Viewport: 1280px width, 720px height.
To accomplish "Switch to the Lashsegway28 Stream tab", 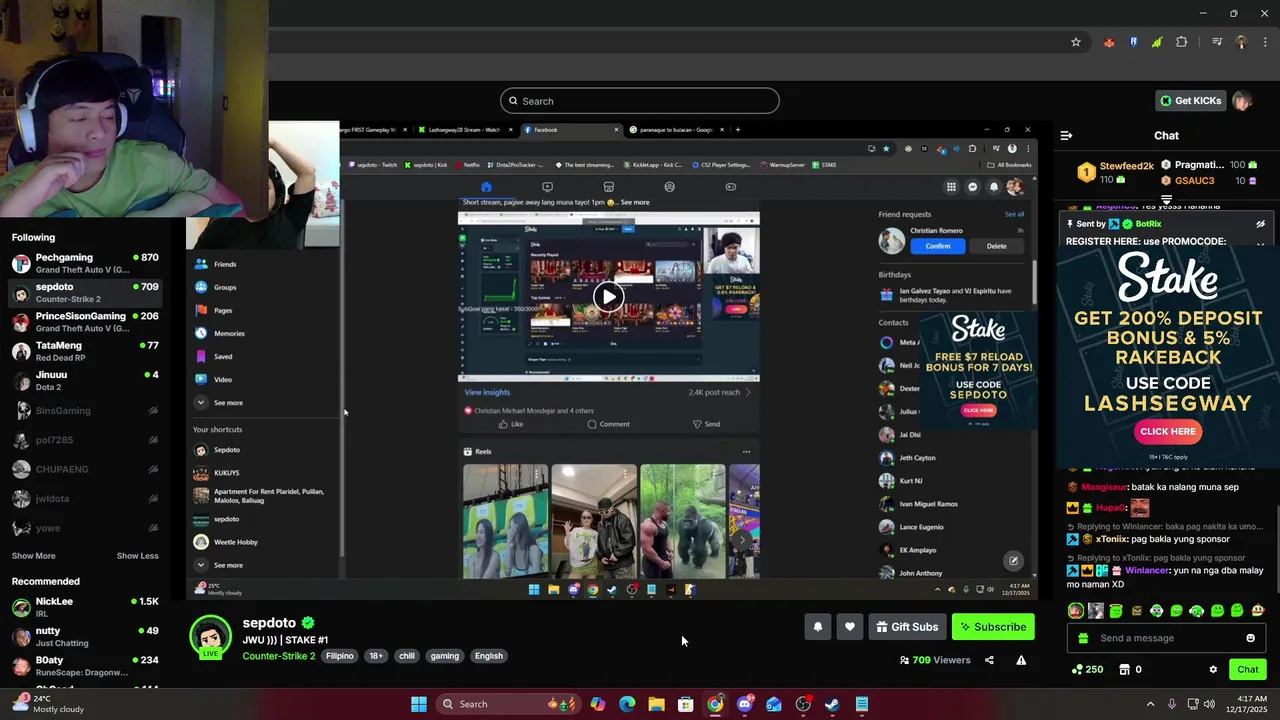I will tap(465, 129).
